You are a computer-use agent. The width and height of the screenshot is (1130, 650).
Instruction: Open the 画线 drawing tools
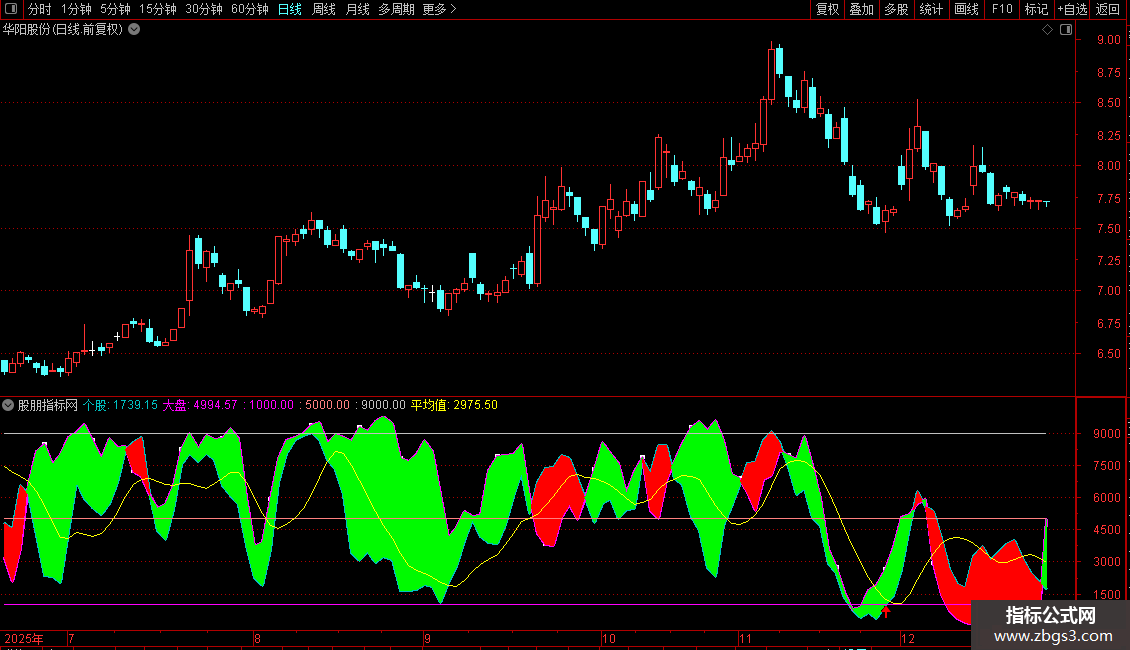[966, 9]
